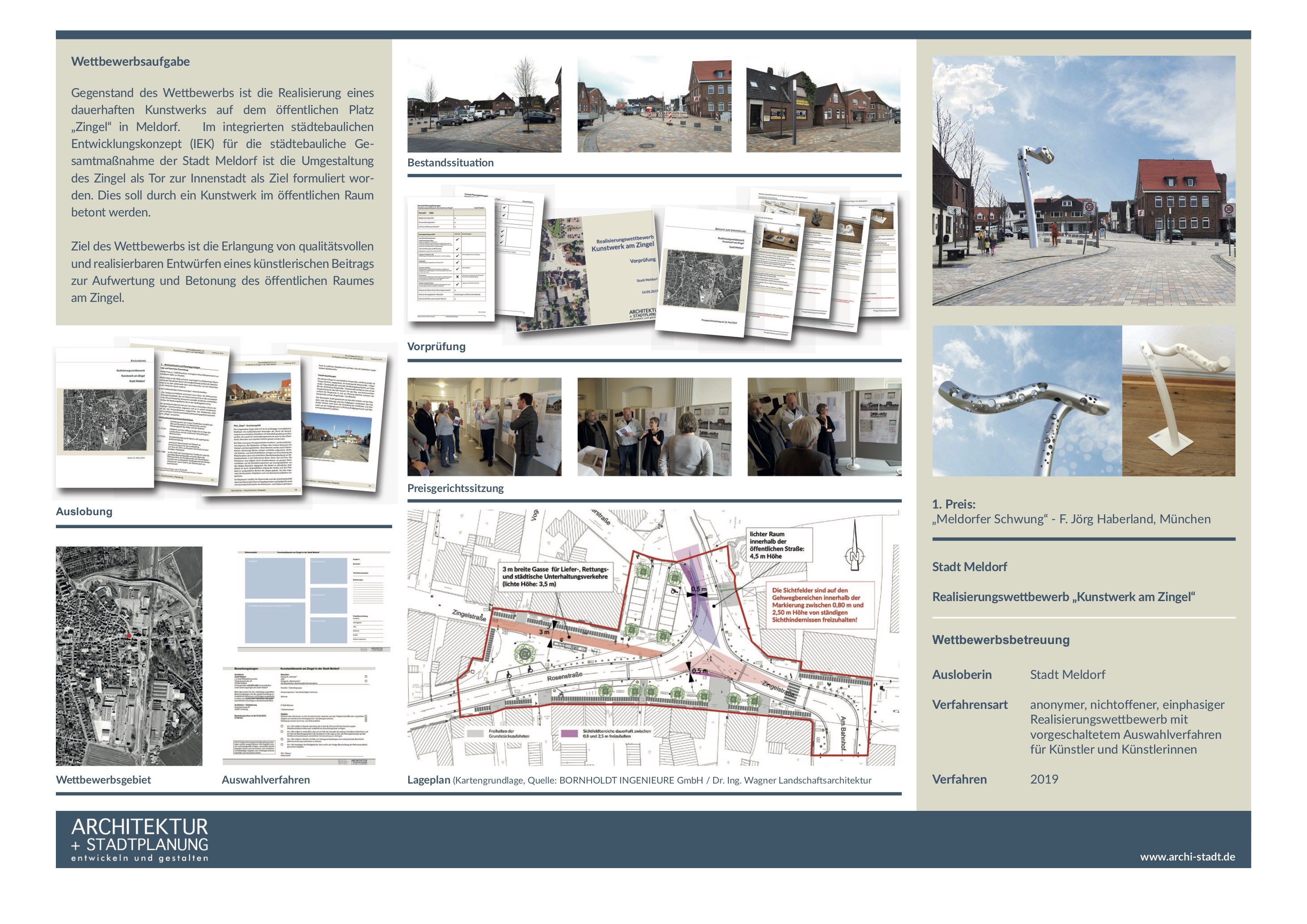The image size is (1307, 924).
Task: Click the '1. Preis:' winner caption
Action: 953,504
